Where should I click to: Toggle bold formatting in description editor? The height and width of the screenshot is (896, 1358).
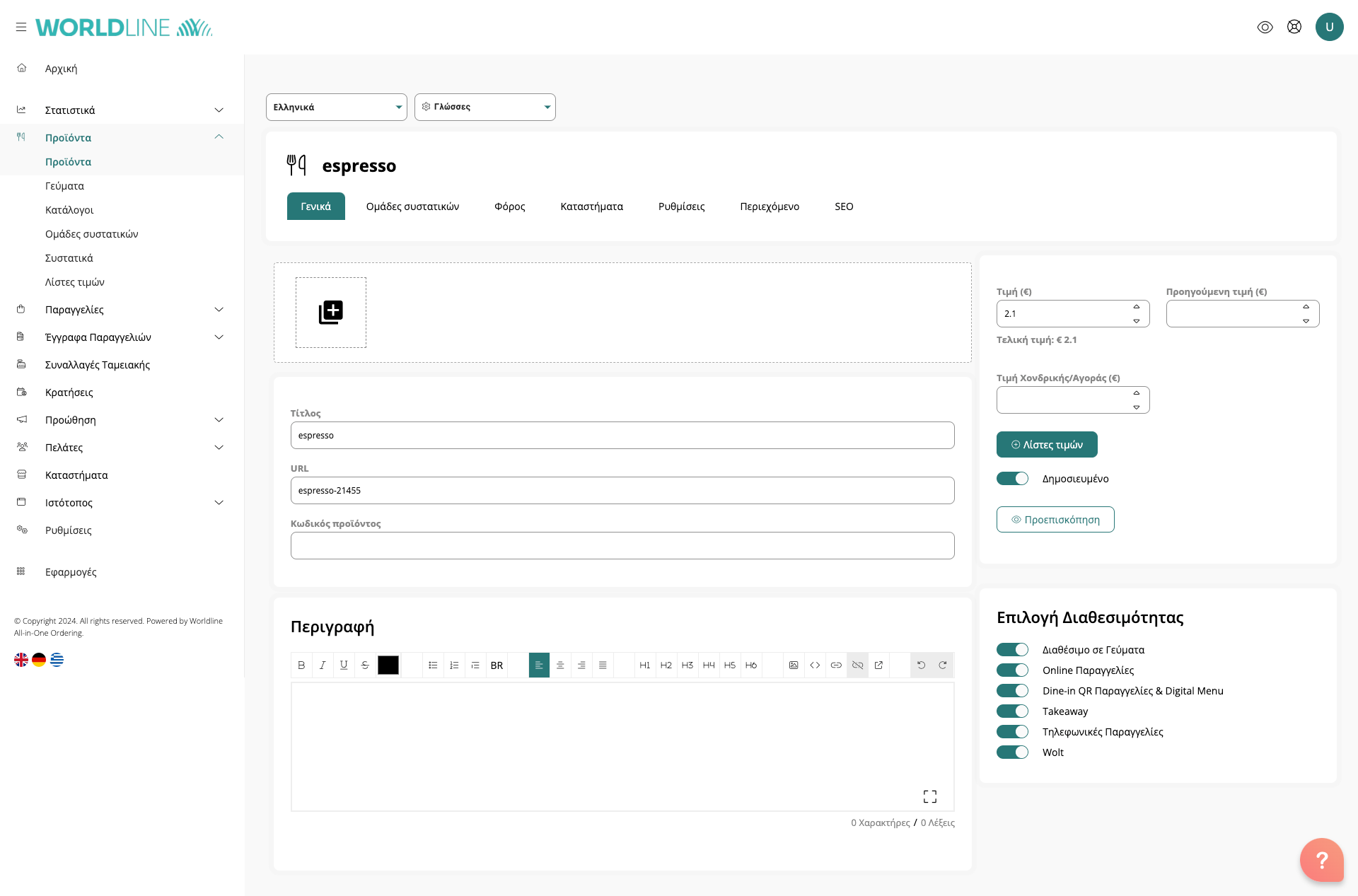coord(301,665)
